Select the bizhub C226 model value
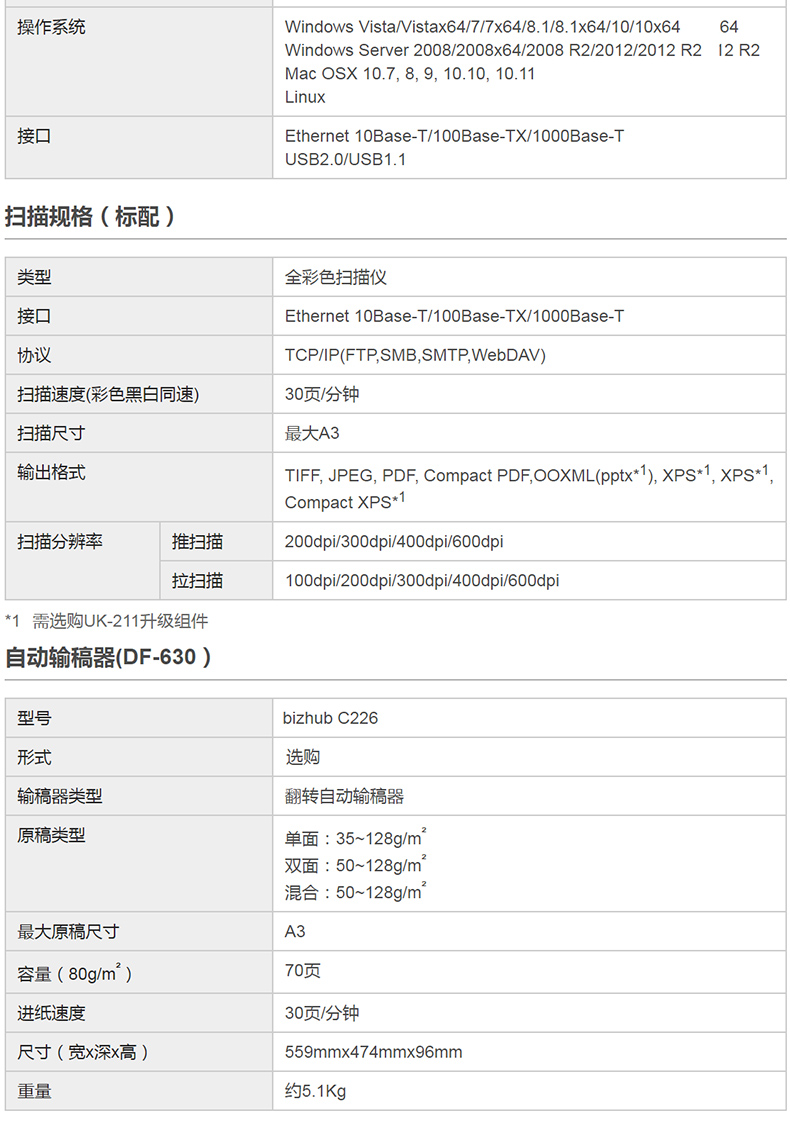The height and width of the screenshot is (1130, 790). tap(330, 718)
